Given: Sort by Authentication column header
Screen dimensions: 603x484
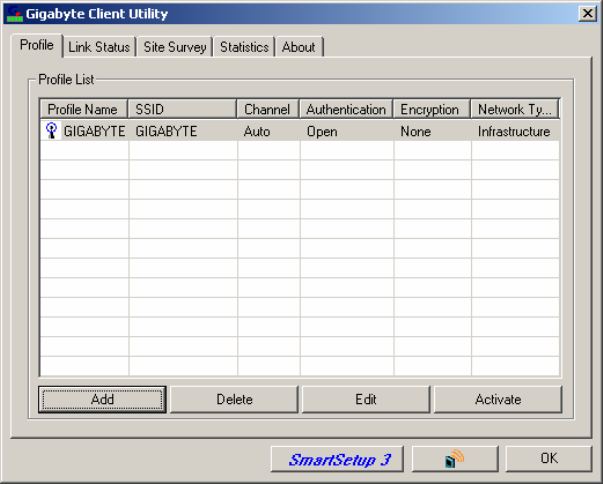Looking at the screenshot, I should [x=346, y=109].
